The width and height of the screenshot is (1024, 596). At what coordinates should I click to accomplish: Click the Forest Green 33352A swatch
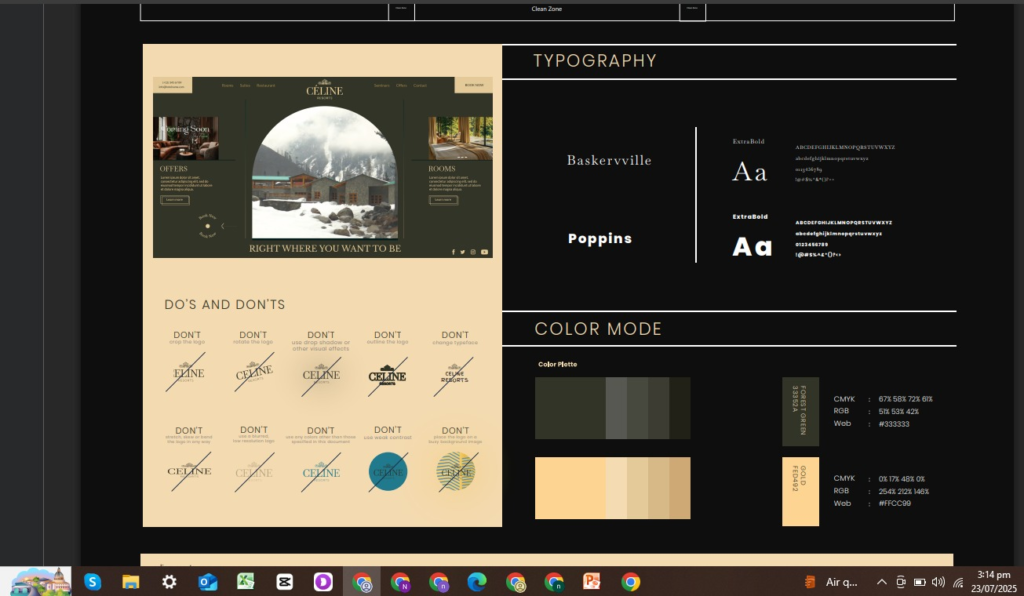click(800, 411)
